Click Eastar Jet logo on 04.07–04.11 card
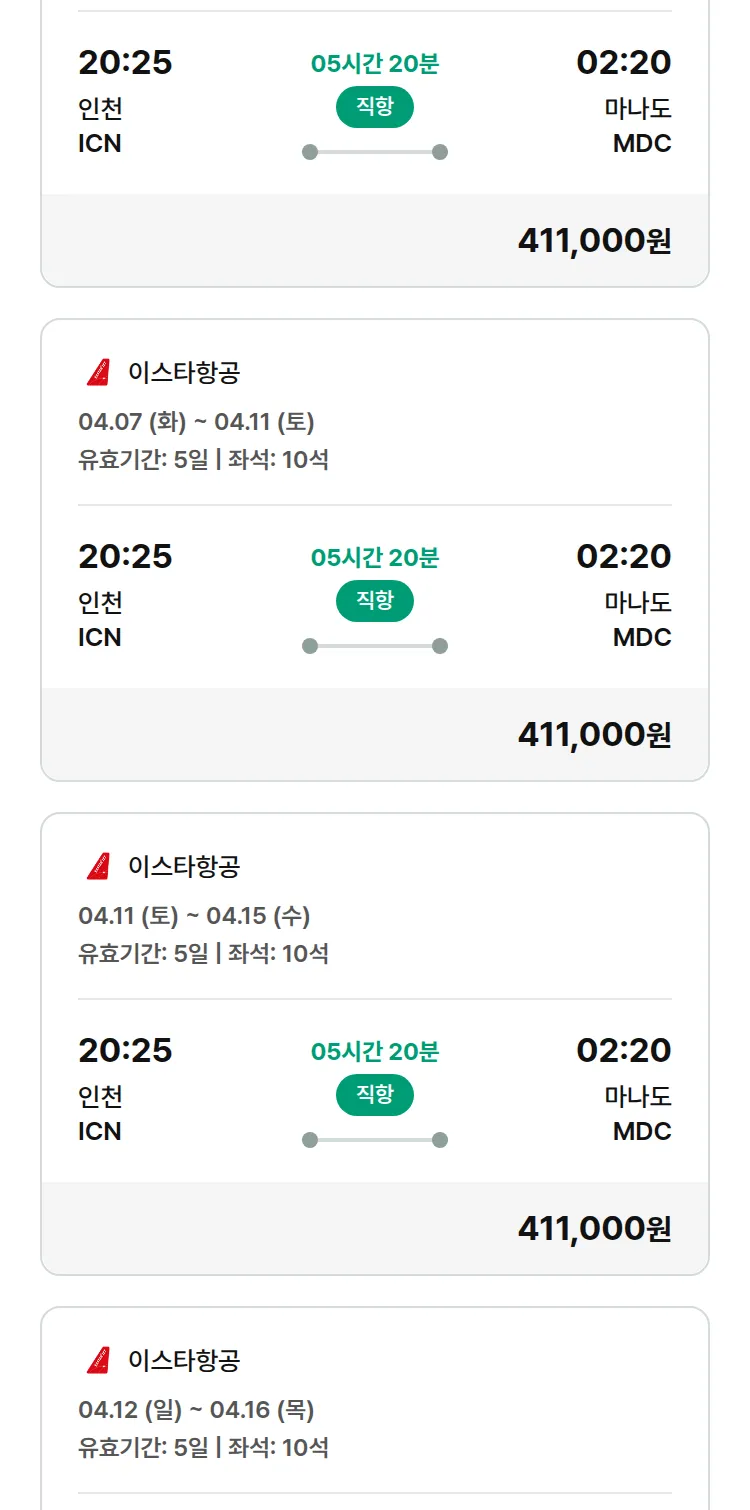750x1510 pixels. click(98, 373)
